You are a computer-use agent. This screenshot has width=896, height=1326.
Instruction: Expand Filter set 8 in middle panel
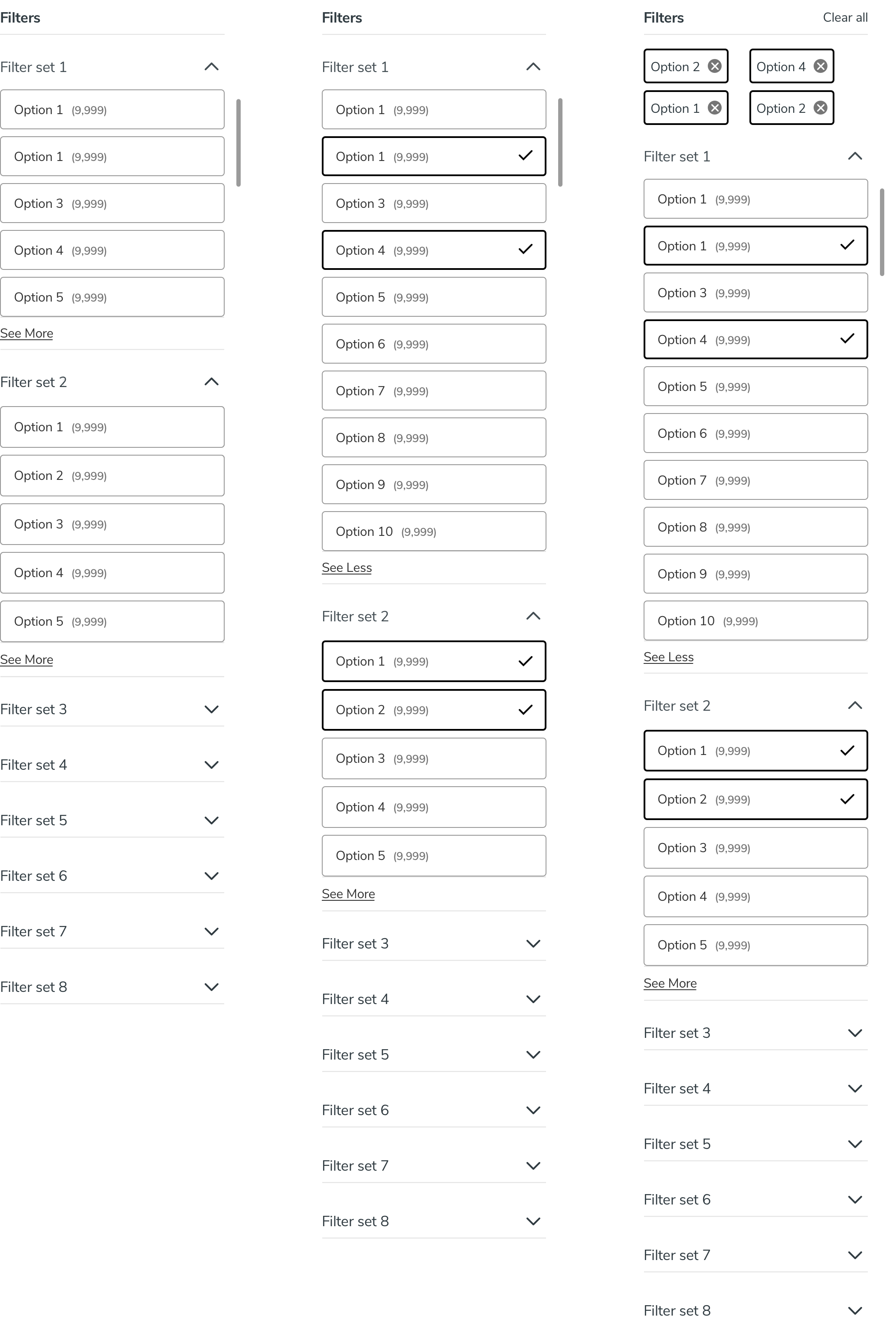coord(533,1221)
